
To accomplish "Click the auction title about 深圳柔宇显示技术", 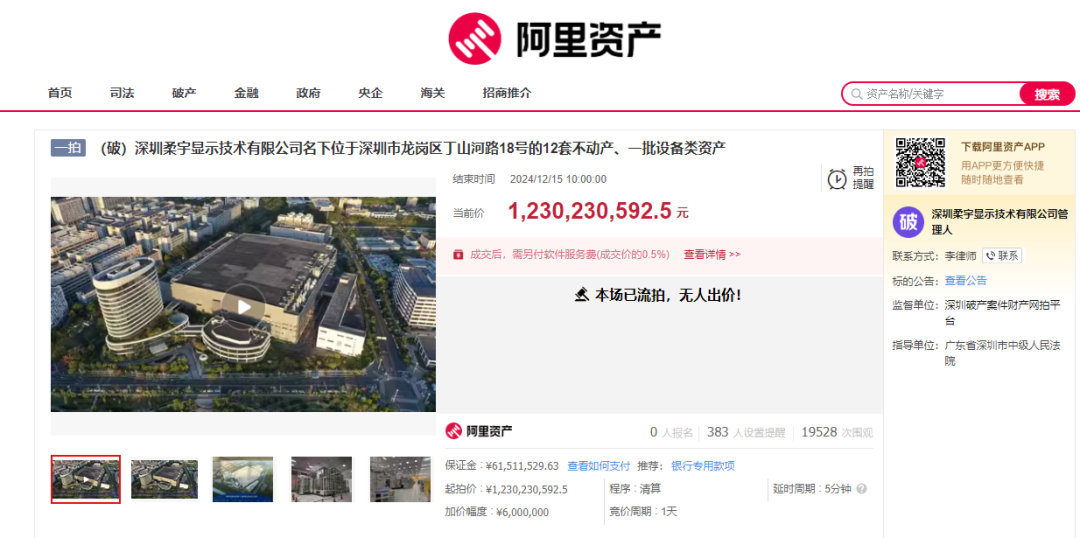I will point(413,148).
